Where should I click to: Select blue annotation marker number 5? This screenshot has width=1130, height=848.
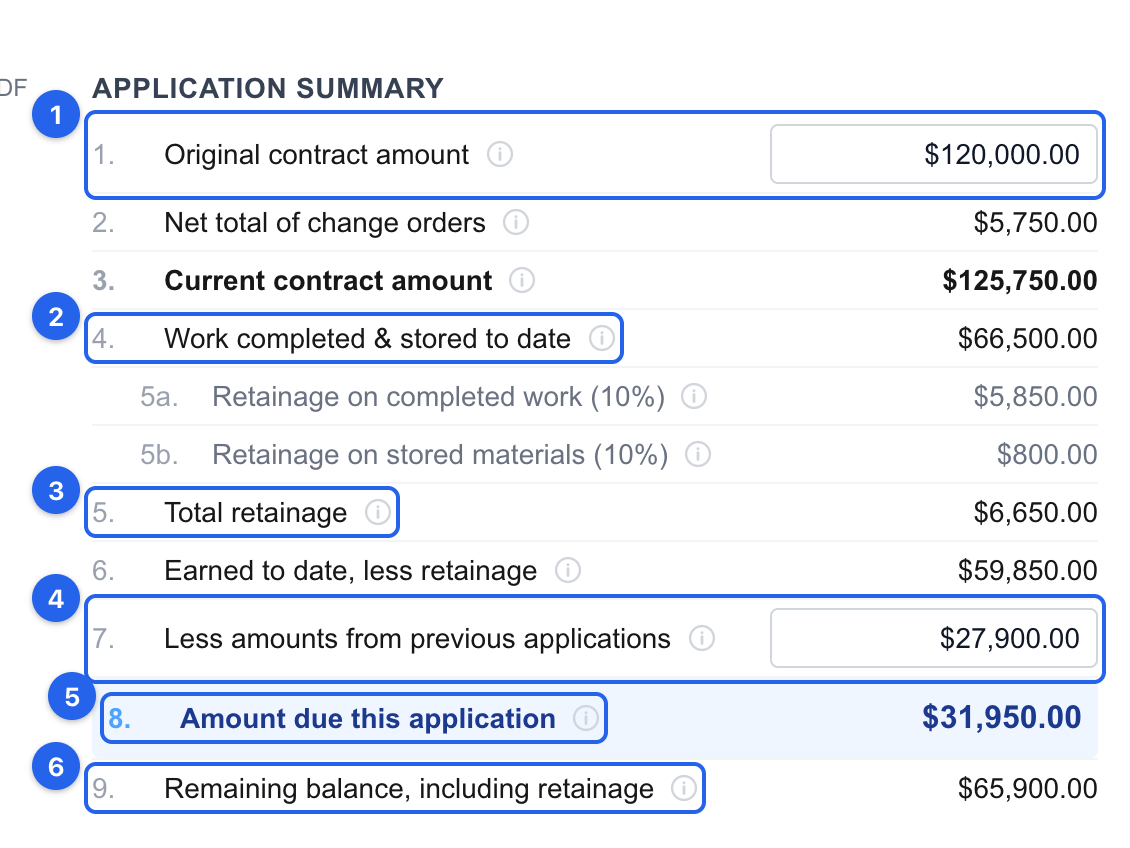(x=72, y=697)
